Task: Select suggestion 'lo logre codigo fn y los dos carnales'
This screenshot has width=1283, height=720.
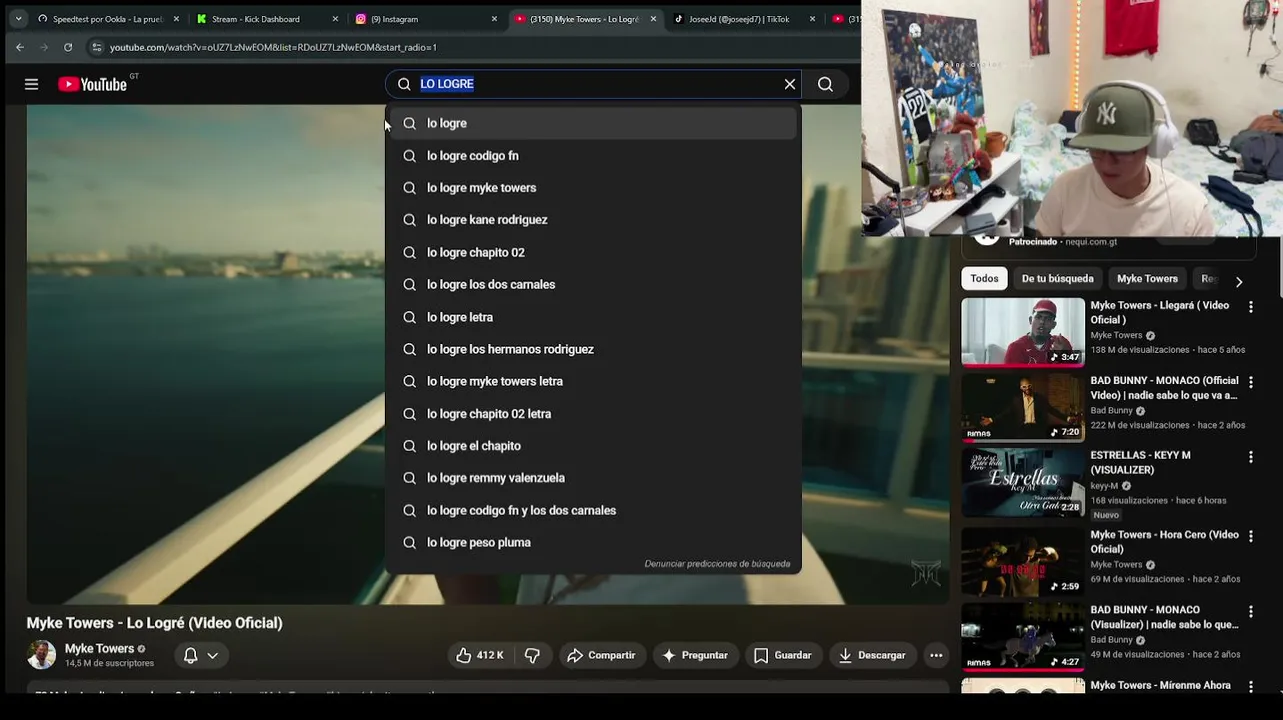Action: tap(593, 510)
